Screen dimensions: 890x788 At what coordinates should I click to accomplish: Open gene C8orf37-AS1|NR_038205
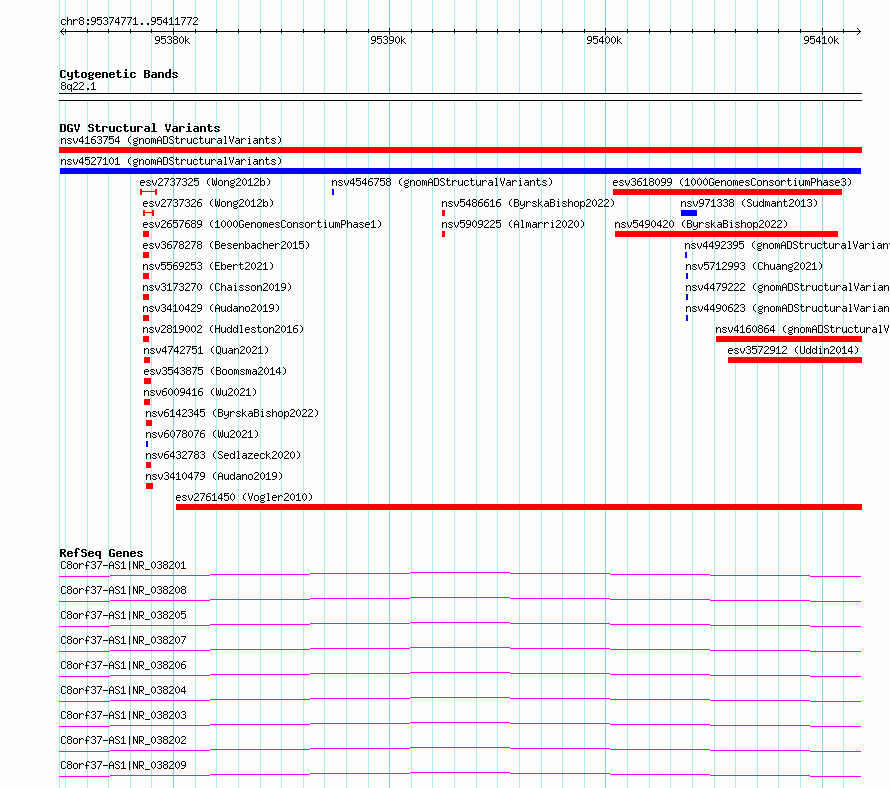(123, 615)
